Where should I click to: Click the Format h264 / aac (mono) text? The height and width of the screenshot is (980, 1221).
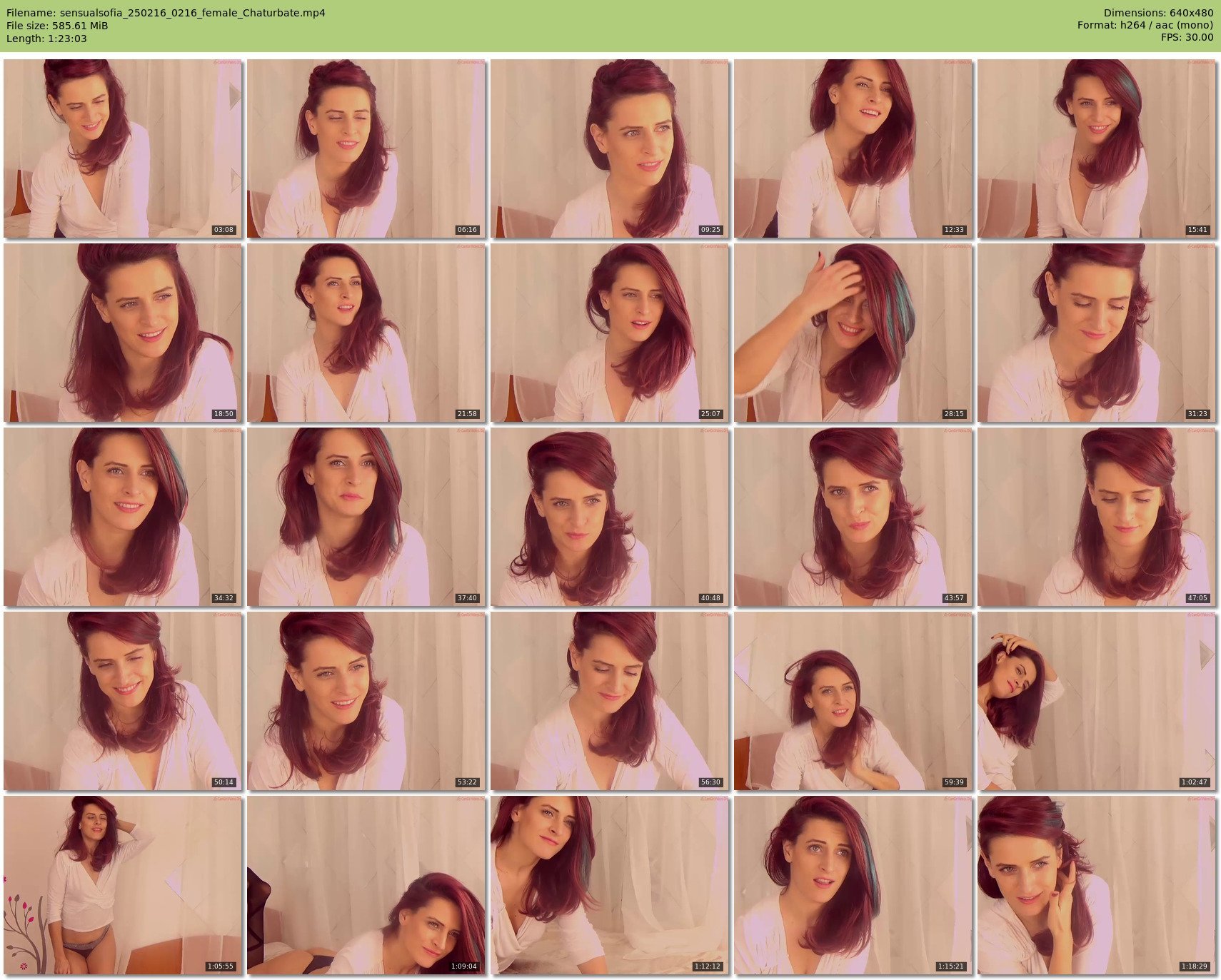(x=1145, y=26)
